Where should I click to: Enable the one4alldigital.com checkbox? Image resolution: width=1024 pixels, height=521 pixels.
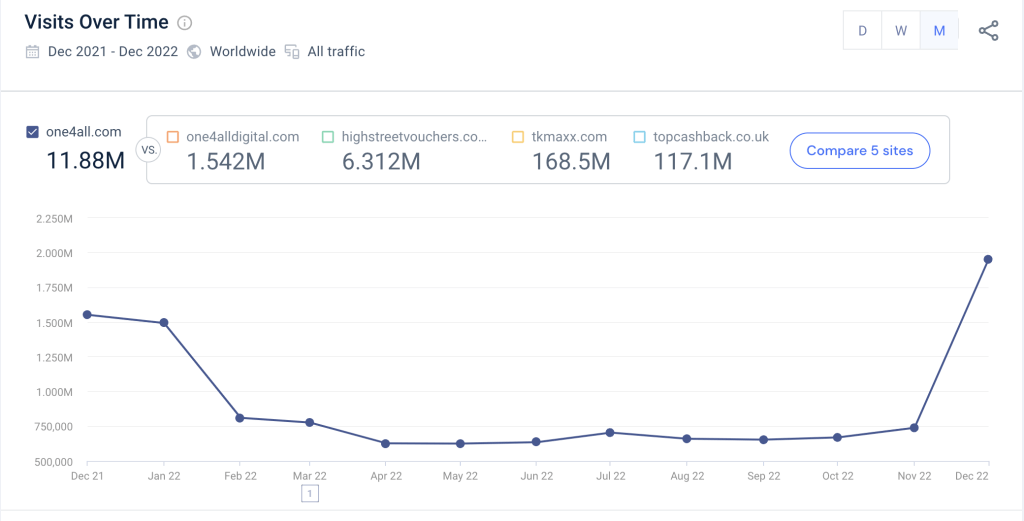click(x=173, y=137)
